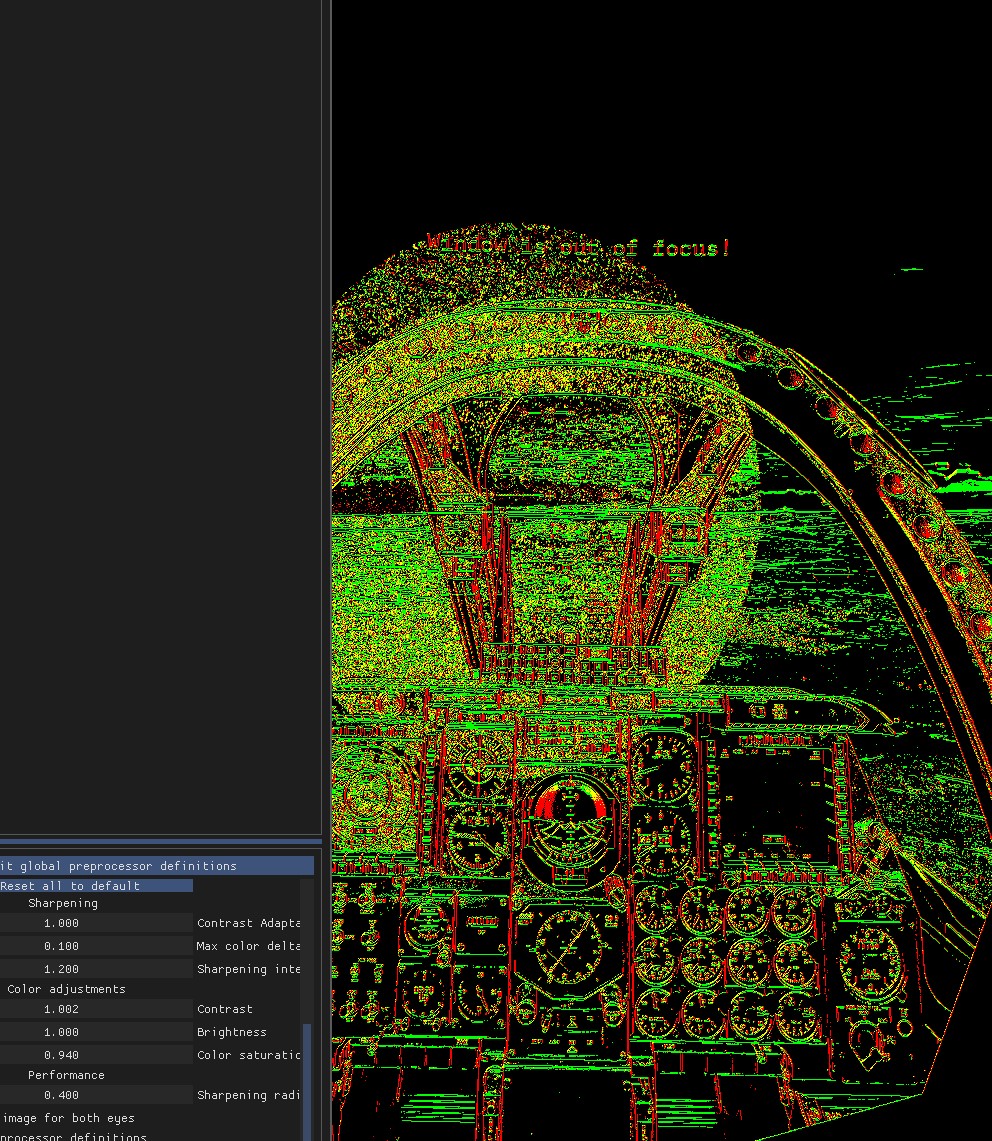The width and height of the screenshot is (992, 1141).
Task: Set the Contrast value field 1.002
Action: pyautogui.click(x=96, y=1009)
